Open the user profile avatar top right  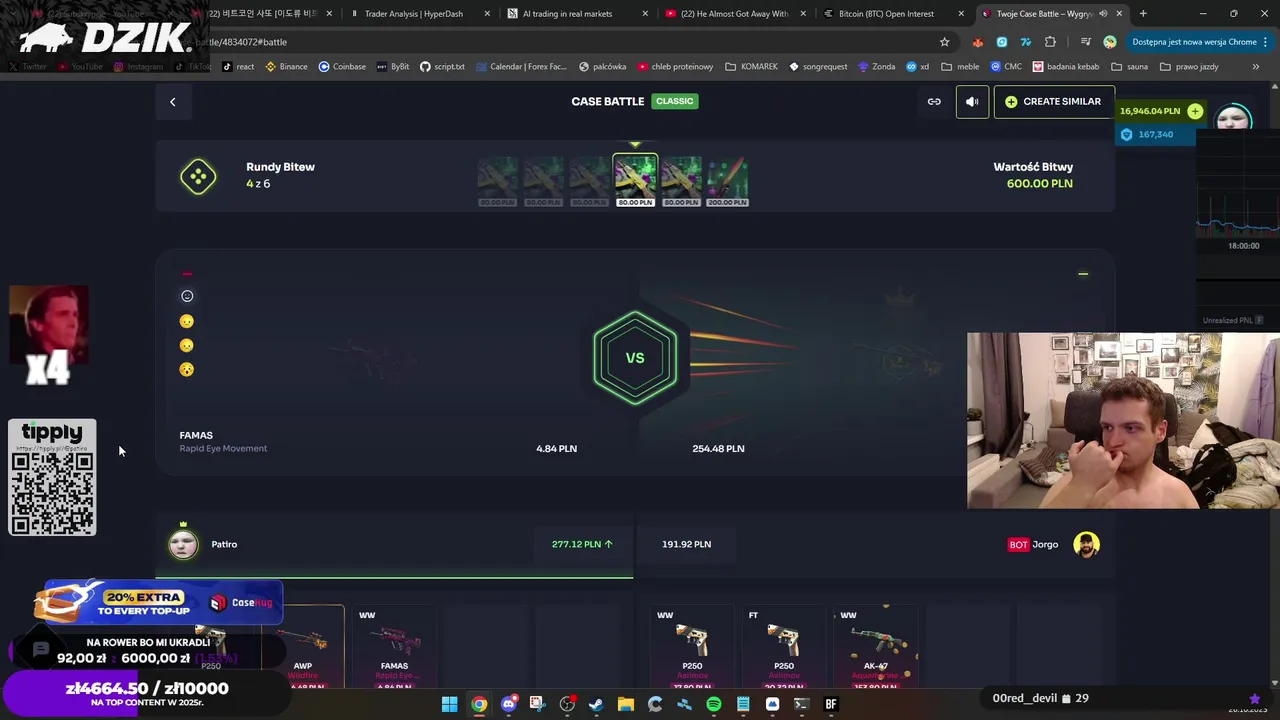point(1234,118)
